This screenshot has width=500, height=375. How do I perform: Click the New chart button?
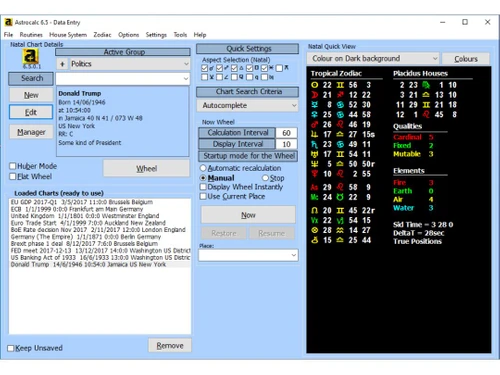31,95
